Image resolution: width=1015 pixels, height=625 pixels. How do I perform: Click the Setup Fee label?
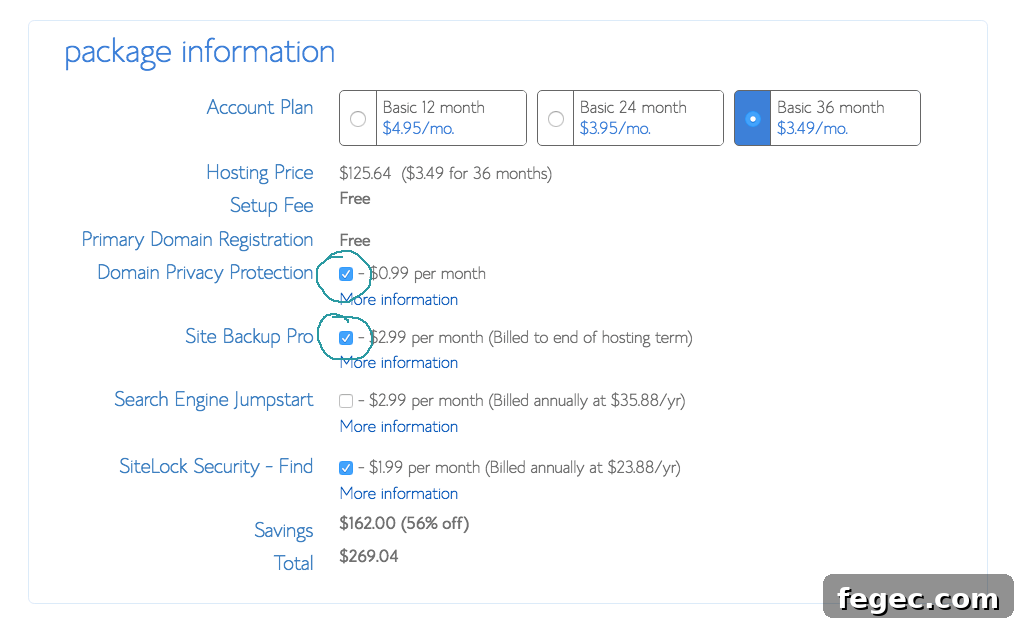271,206
